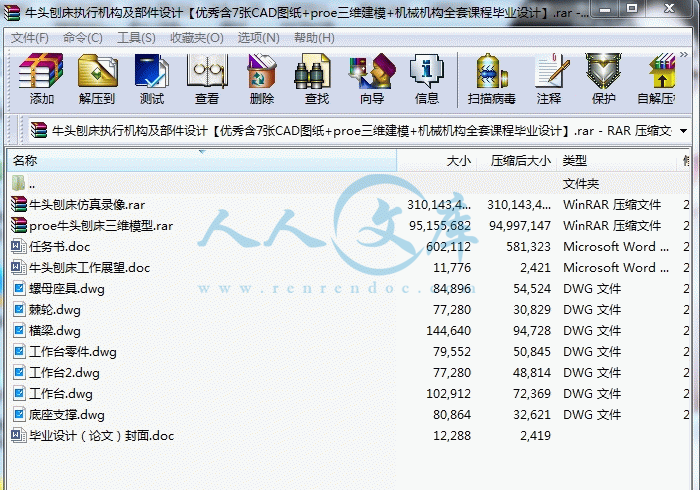
Task: Minimize the WinRAR window
Action: coord(605,9)
